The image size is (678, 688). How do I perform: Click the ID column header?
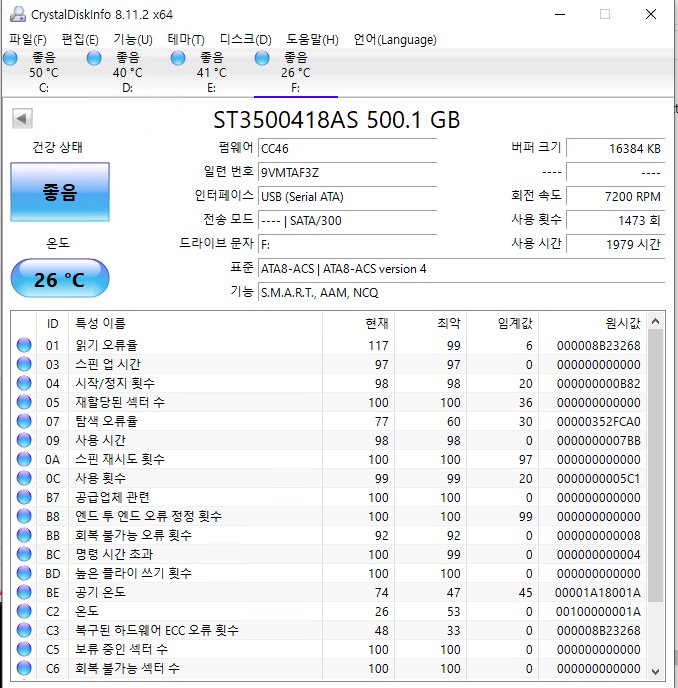pos(52,323)
